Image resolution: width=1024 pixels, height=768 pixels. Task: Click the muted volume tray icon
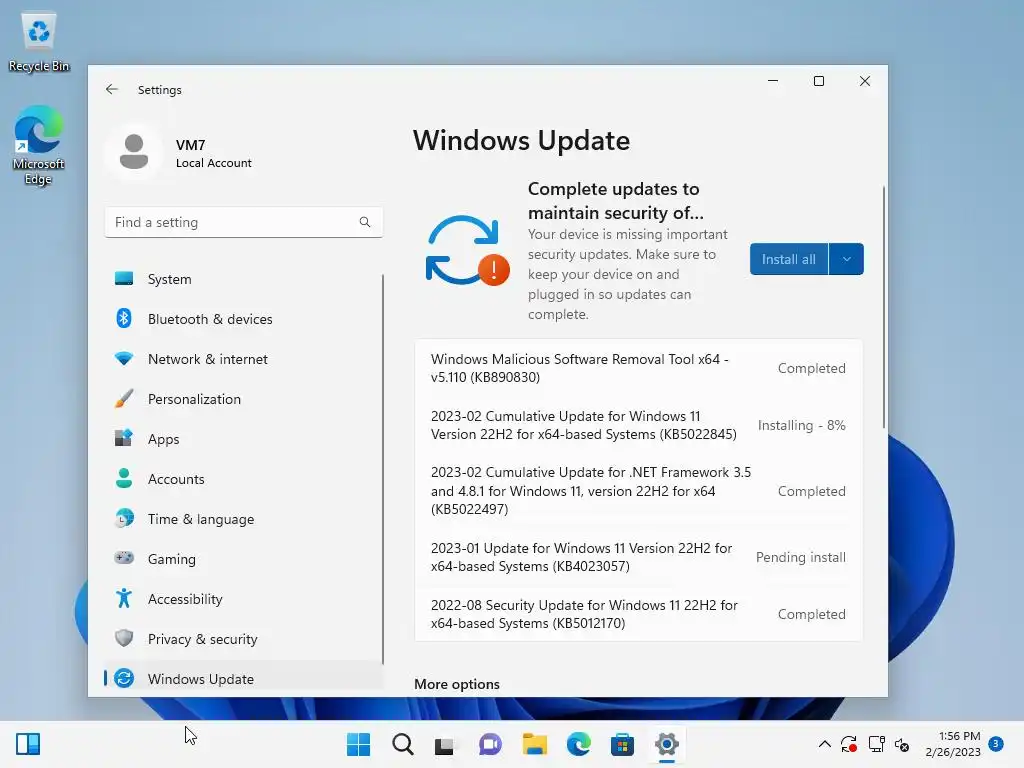click(x=903, y=744)
